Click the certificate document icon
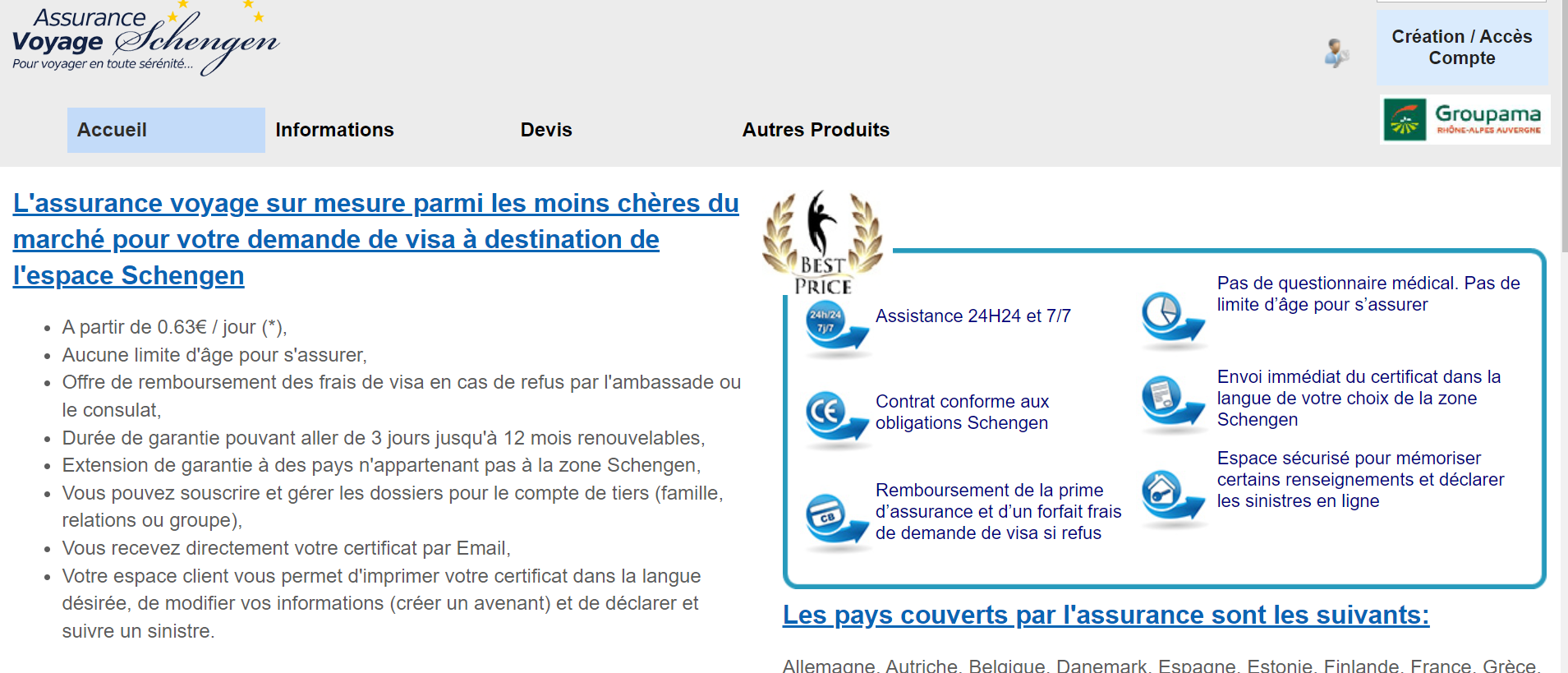The height and width of the screenshot is (673, 1568). [1173, 404]
